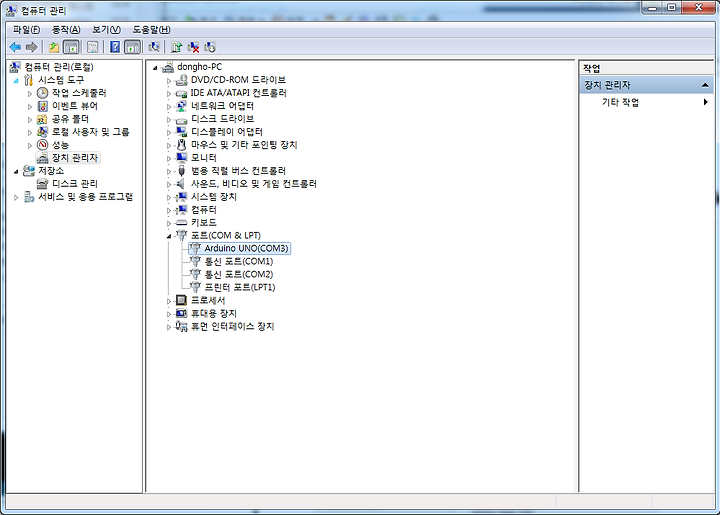
Task: Select the IDE ATA/ATAPI 컨트롤러 icon
Action: click(181, 93)
